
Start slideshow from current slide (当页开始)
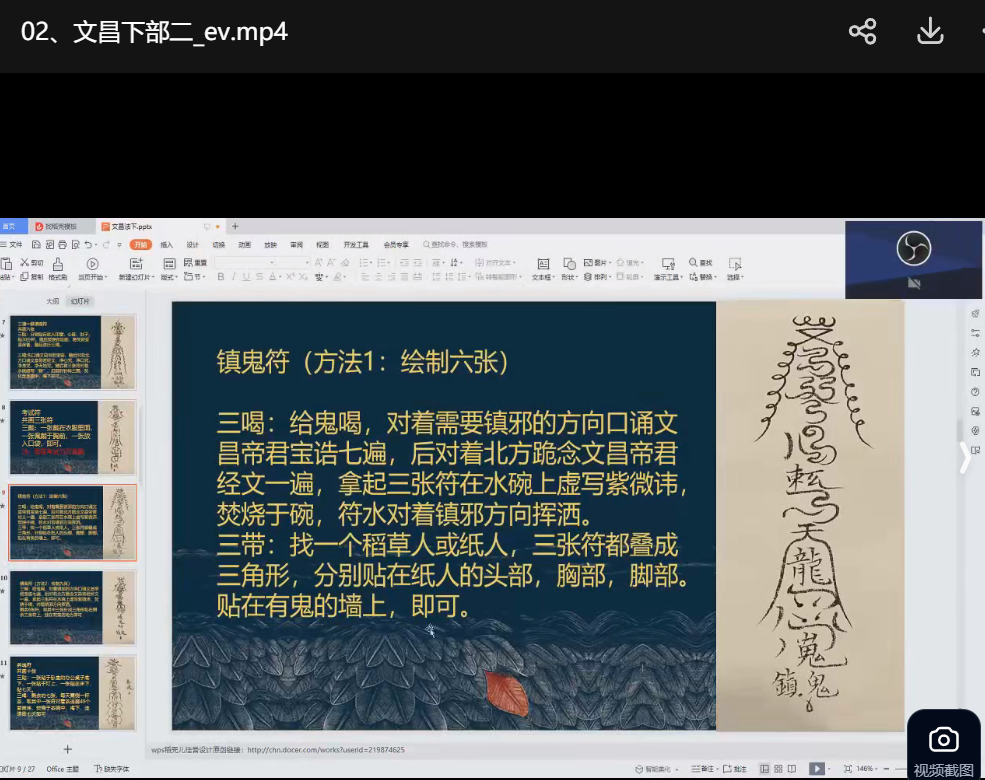92,265
